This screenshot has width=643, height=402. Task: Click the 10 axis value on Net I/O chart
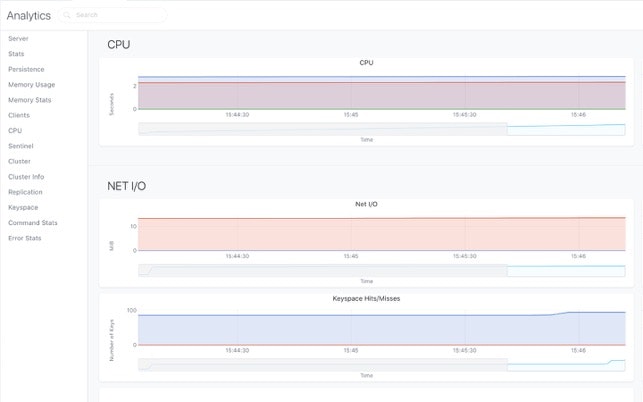click(133, 226)
